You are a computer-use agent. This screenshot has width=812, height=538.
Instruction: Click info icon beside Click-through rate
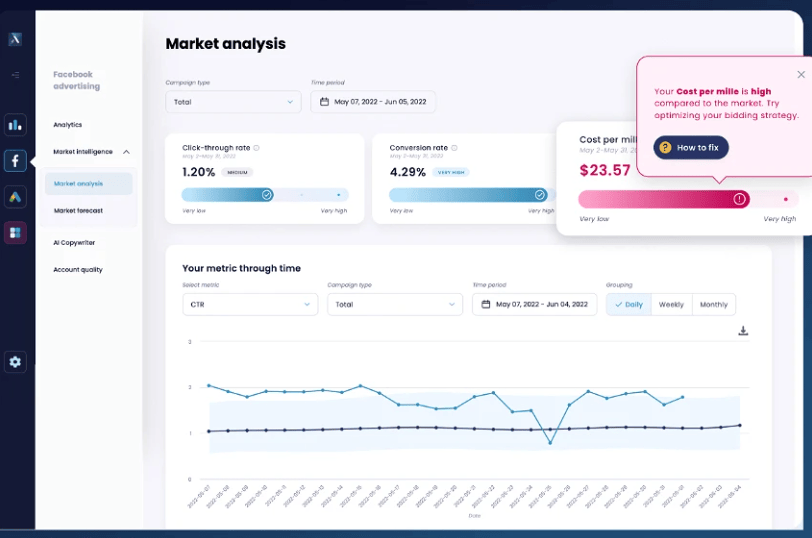tap(257, 148)
